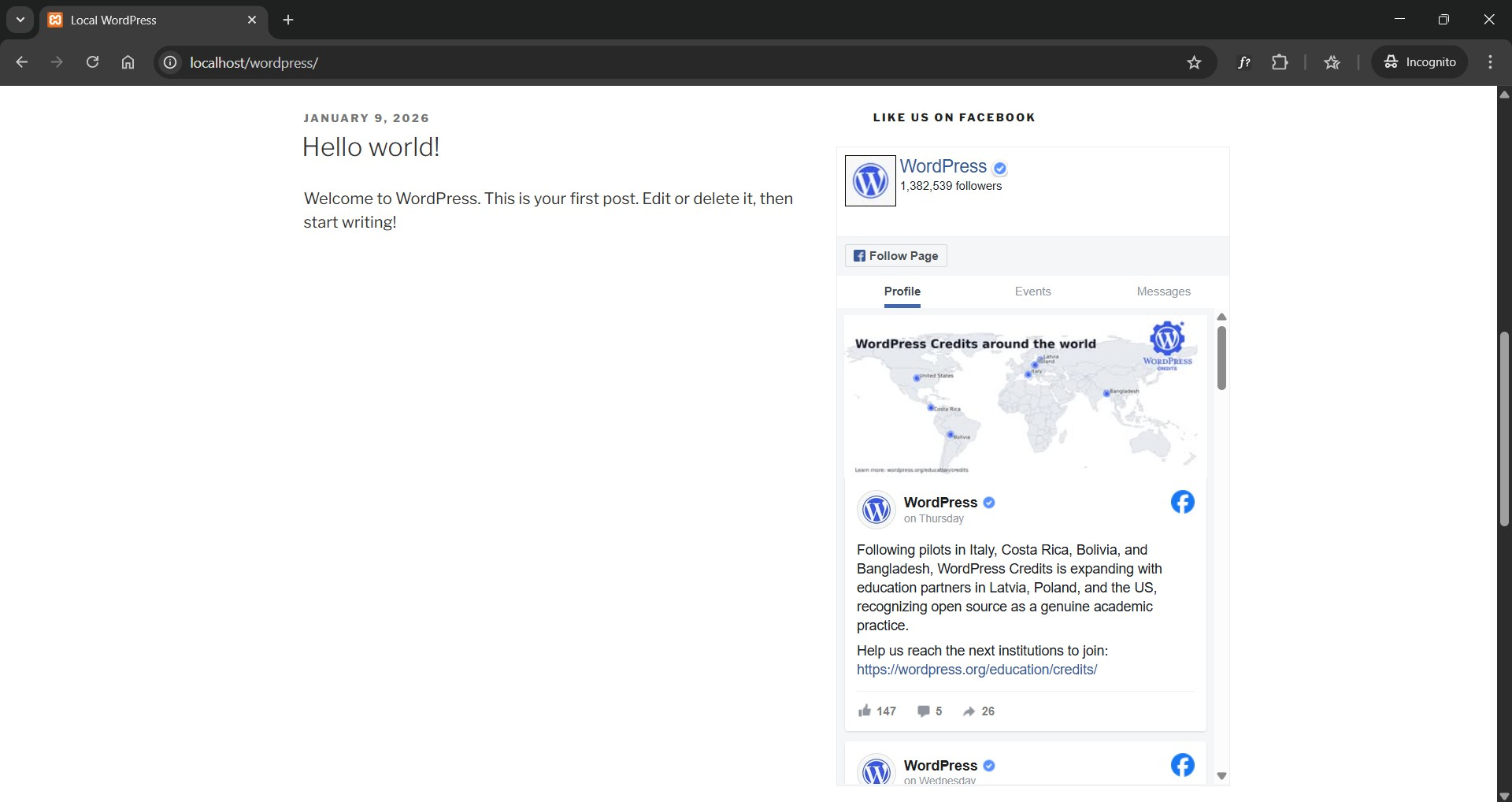Open the Messages tab
This screenshot has width=1512, height=802.
tap(1164, 291)
